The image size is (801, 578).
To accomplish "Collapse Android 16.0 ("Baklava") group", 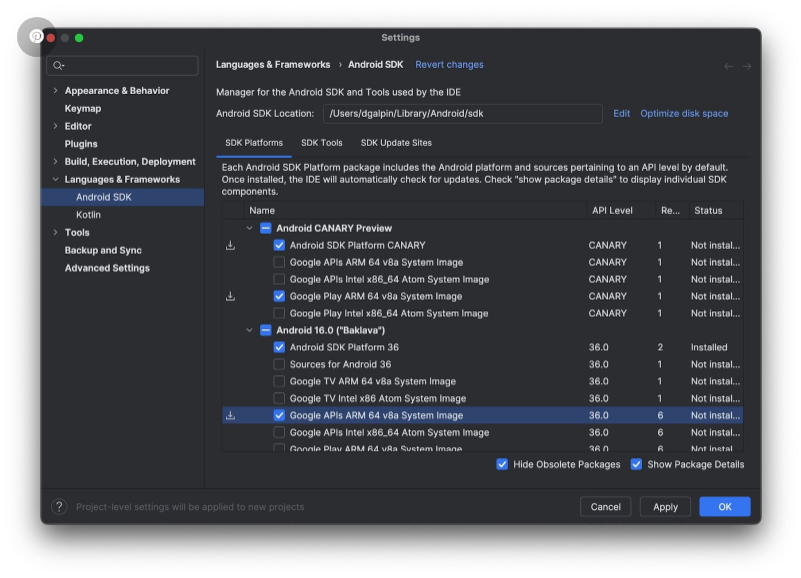I will pos(250,330).
